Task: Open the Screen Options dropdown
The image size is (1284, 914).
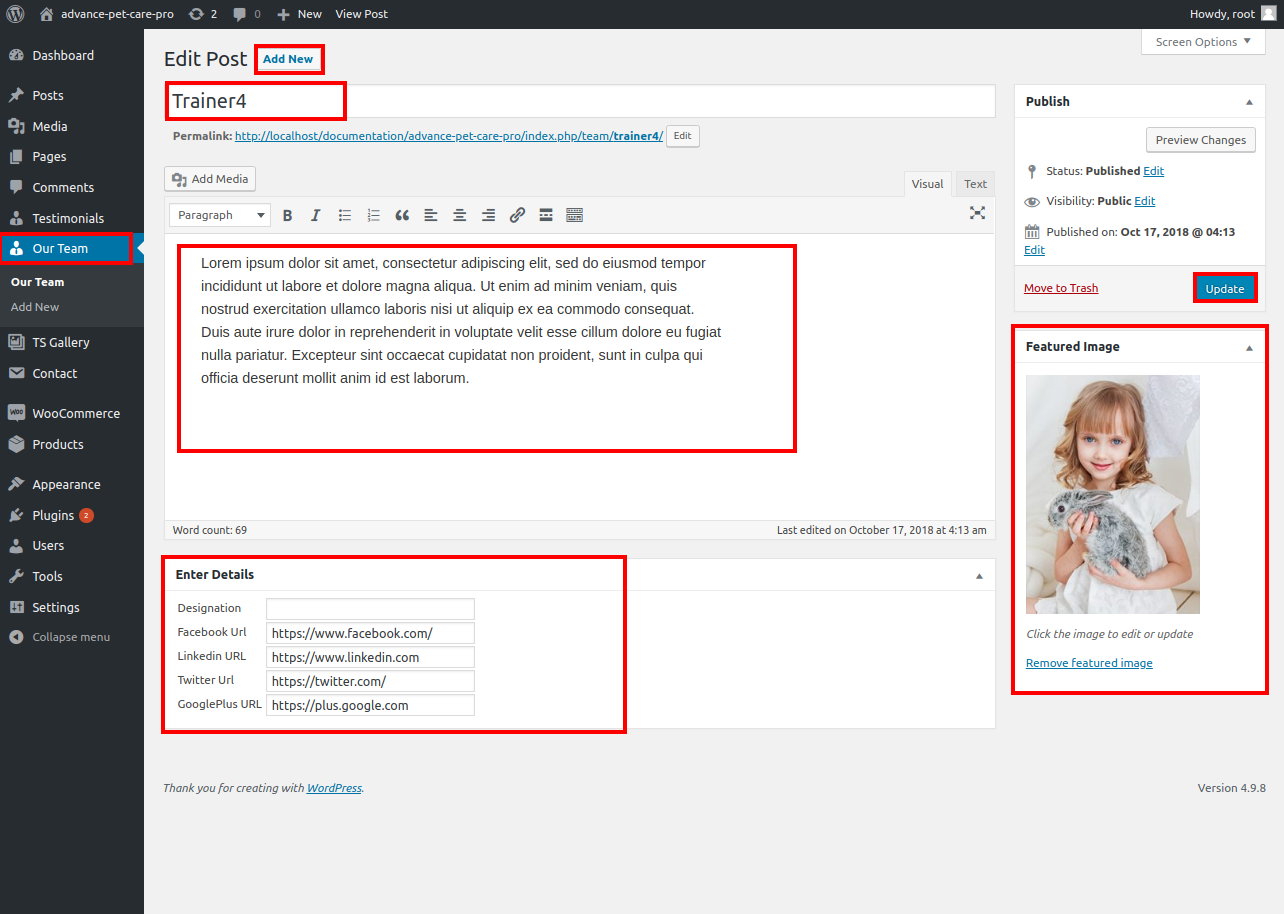Action: click(x=1203, y=42)
